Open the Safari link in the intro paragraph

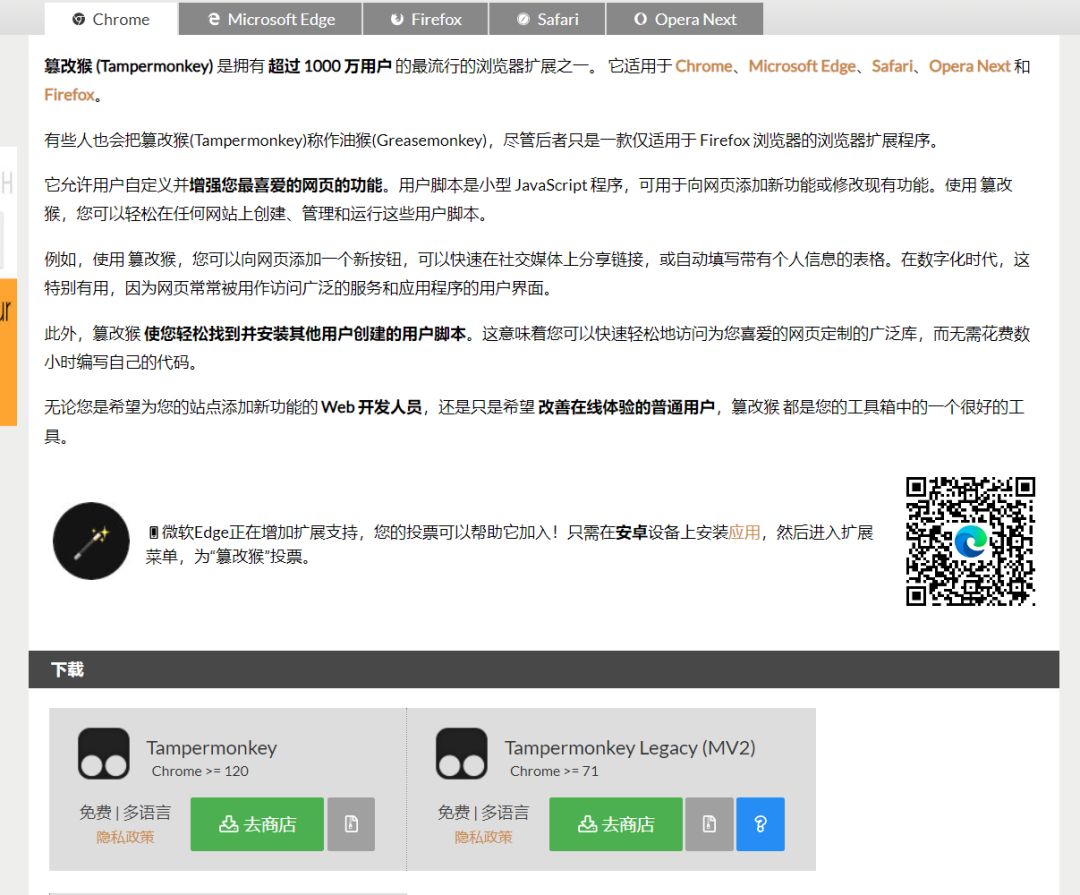click(892, 66)
